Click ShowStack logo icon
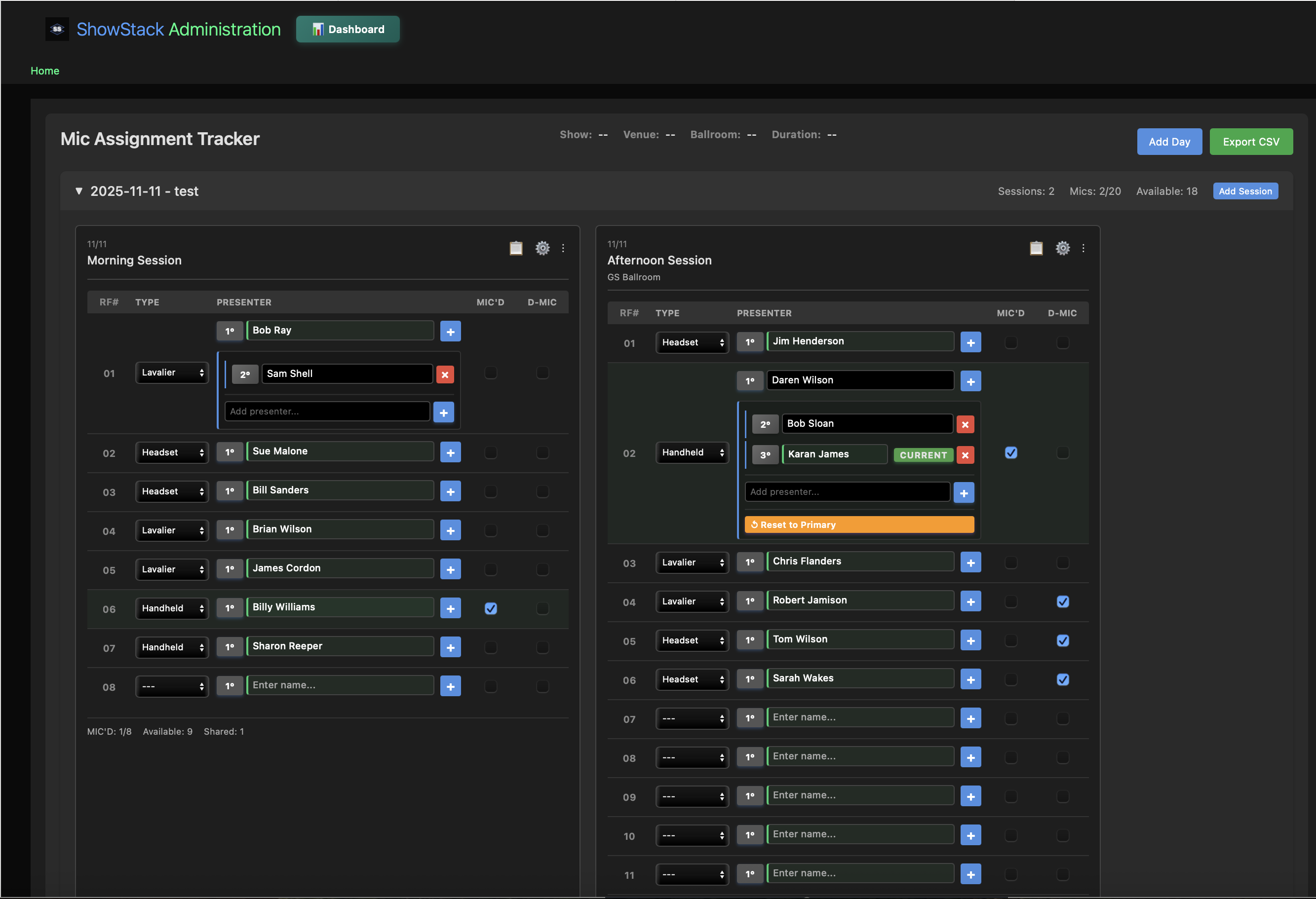This screenshot has width=1316, height=899. pos(57,29)
